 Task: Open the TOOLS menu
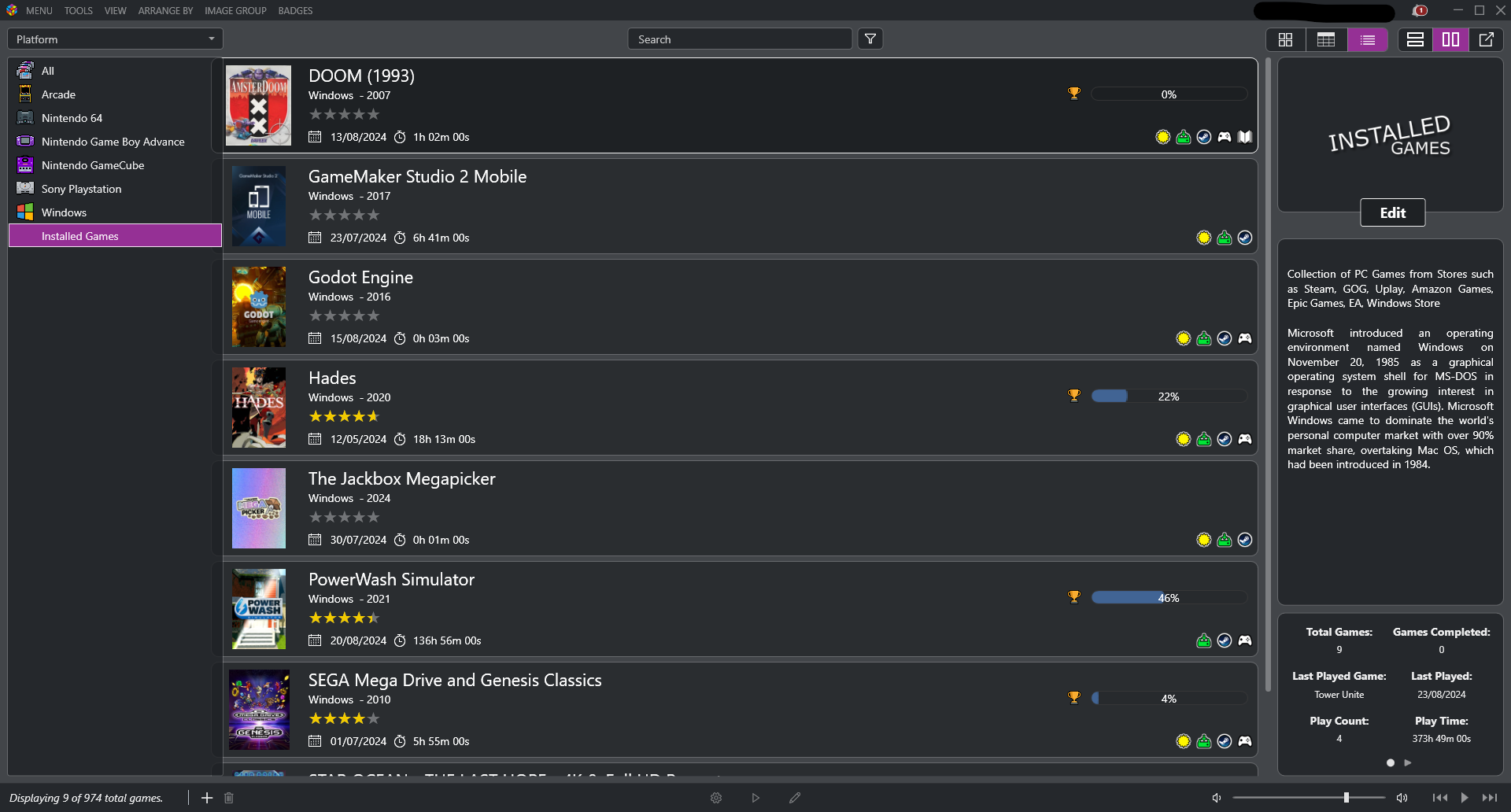pyautogui.click(x=79, y=10)
